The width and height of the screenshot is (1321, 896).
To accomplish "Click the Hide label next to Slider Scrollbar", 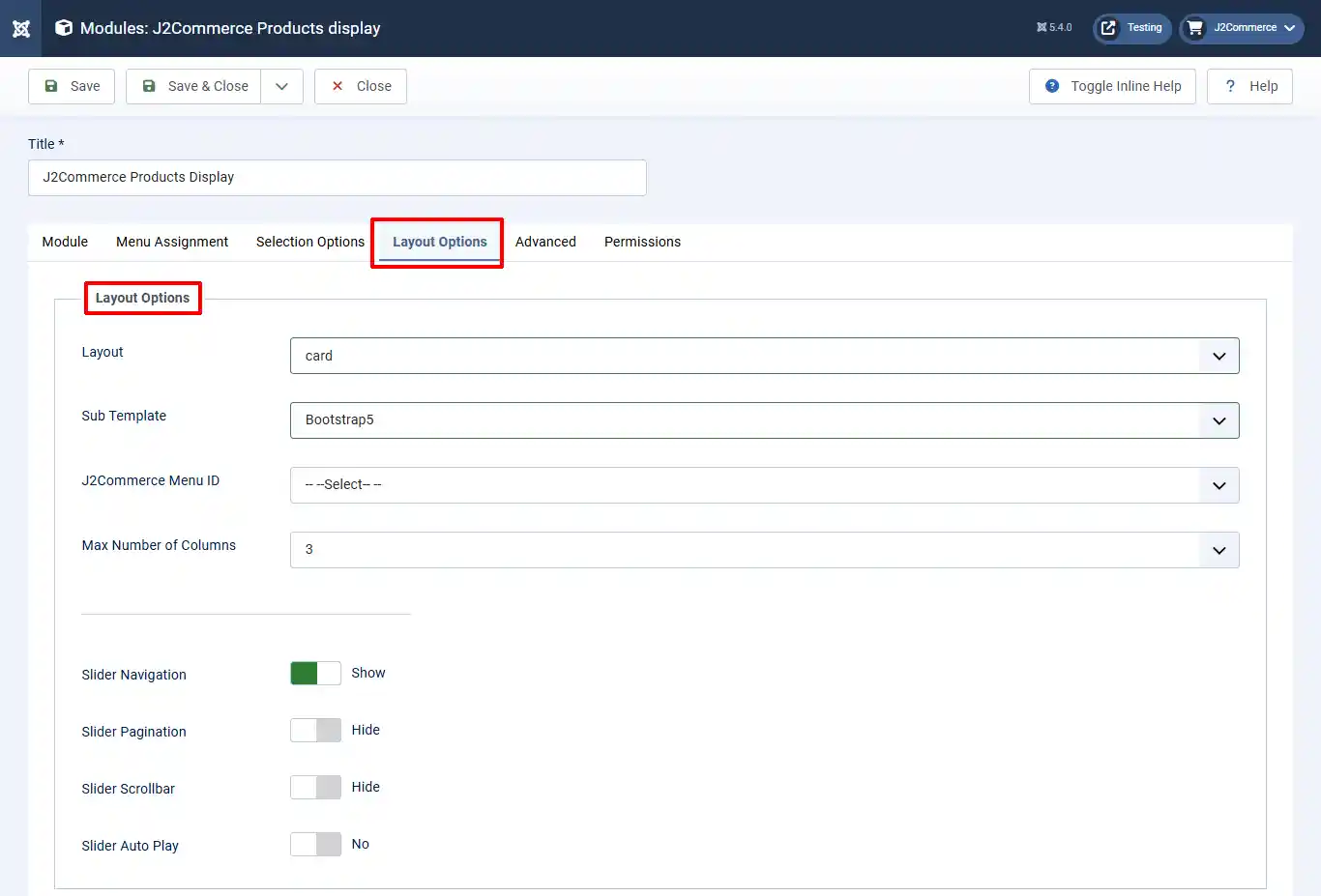I will coord(366,787).
